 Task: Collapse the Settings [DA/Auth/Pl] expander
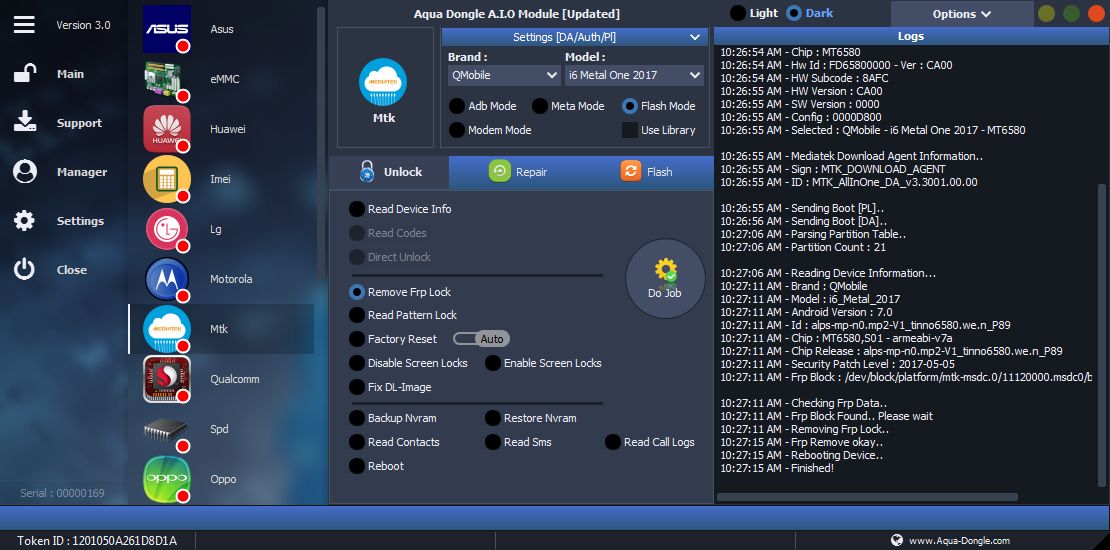(574, 37)
